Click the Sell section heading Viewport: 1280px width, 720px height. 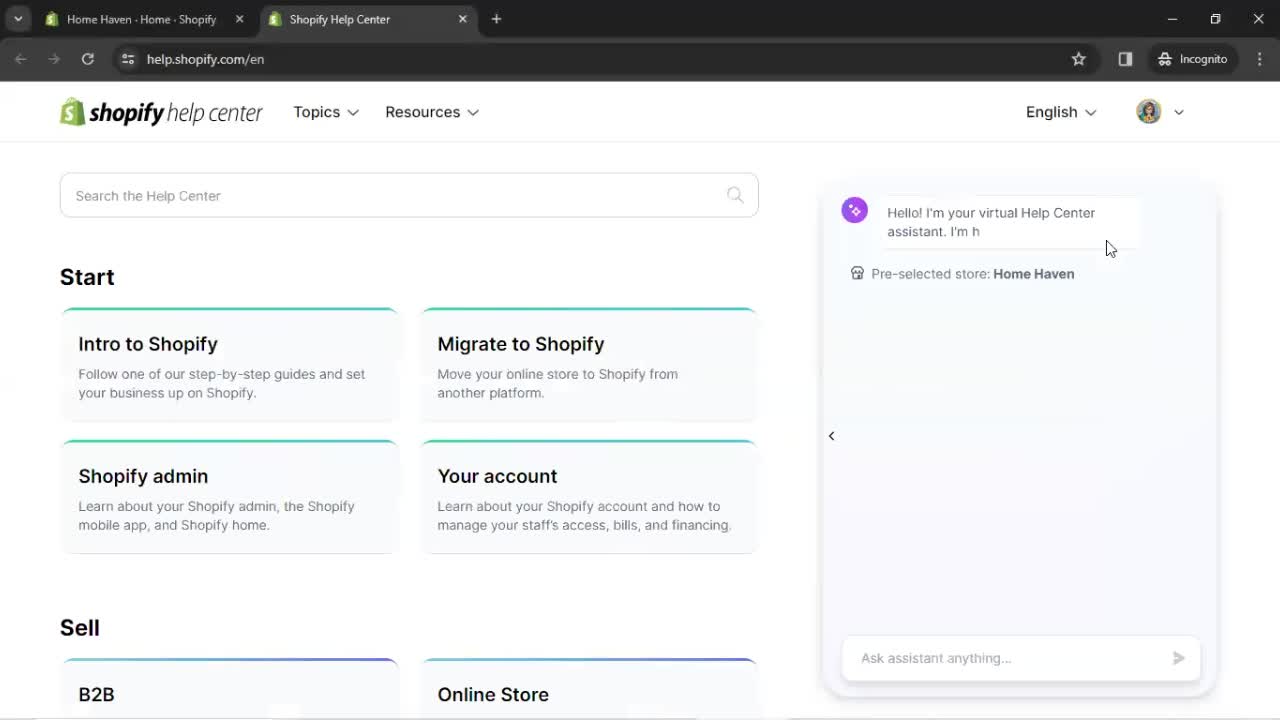80,628
